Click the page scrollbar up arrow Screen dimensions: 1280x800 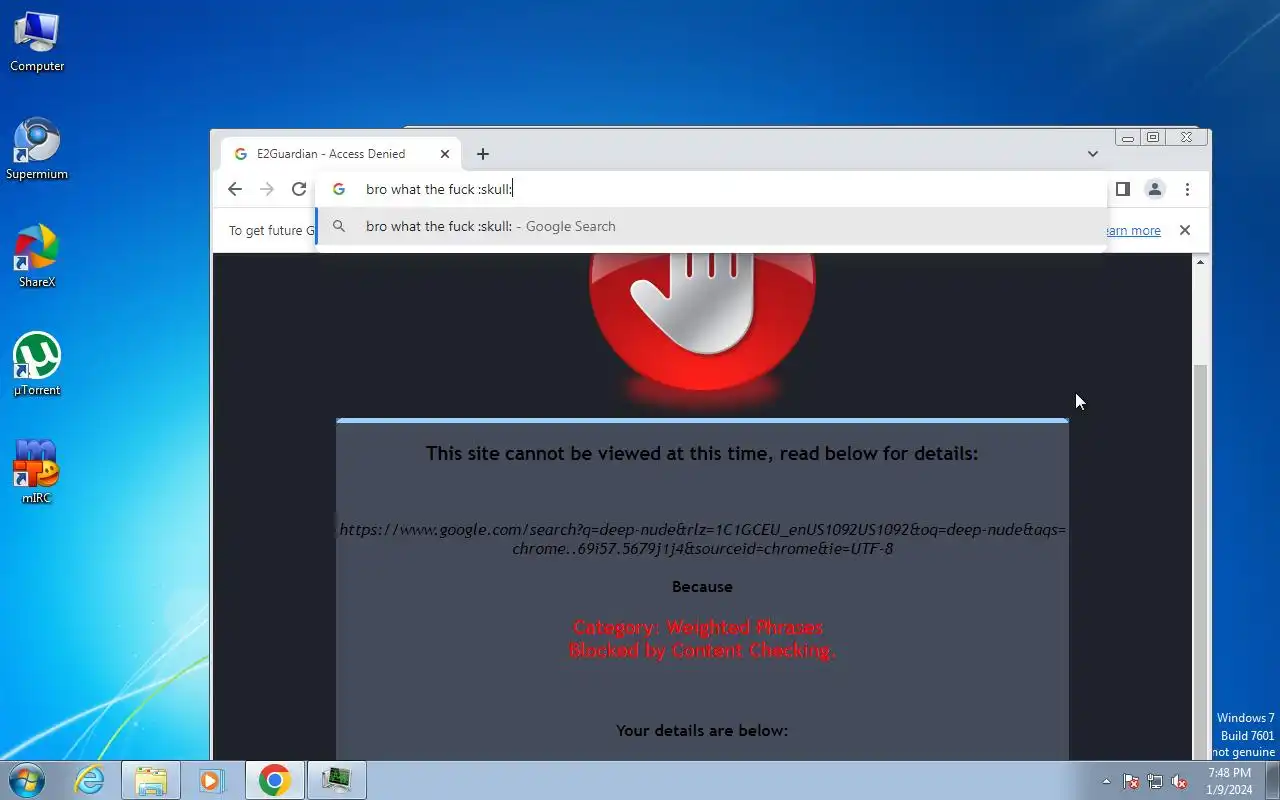1201,262
